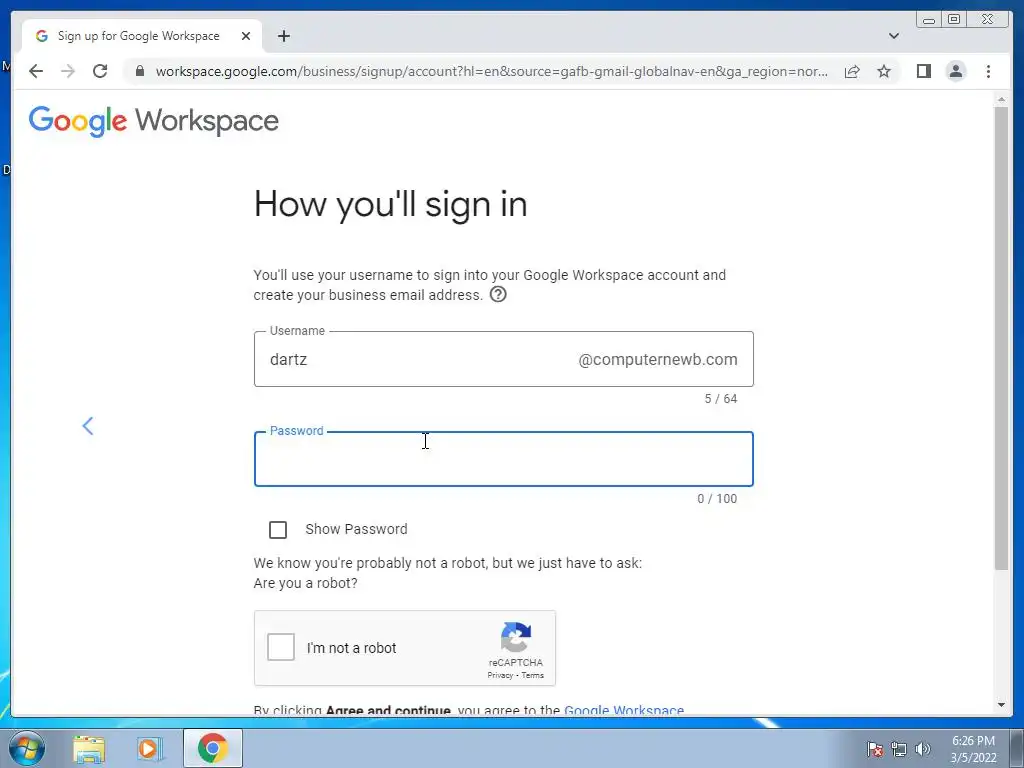
Task: Open the reCAPTCHA Privacy link
Action: 500,675
